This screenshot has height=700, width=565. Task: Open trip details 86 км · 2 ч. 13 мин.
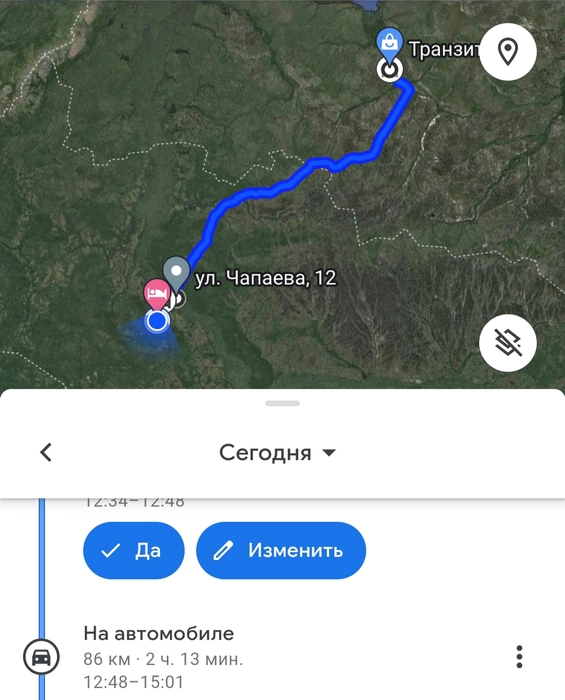pyautogui.click(x=163, y=659)
